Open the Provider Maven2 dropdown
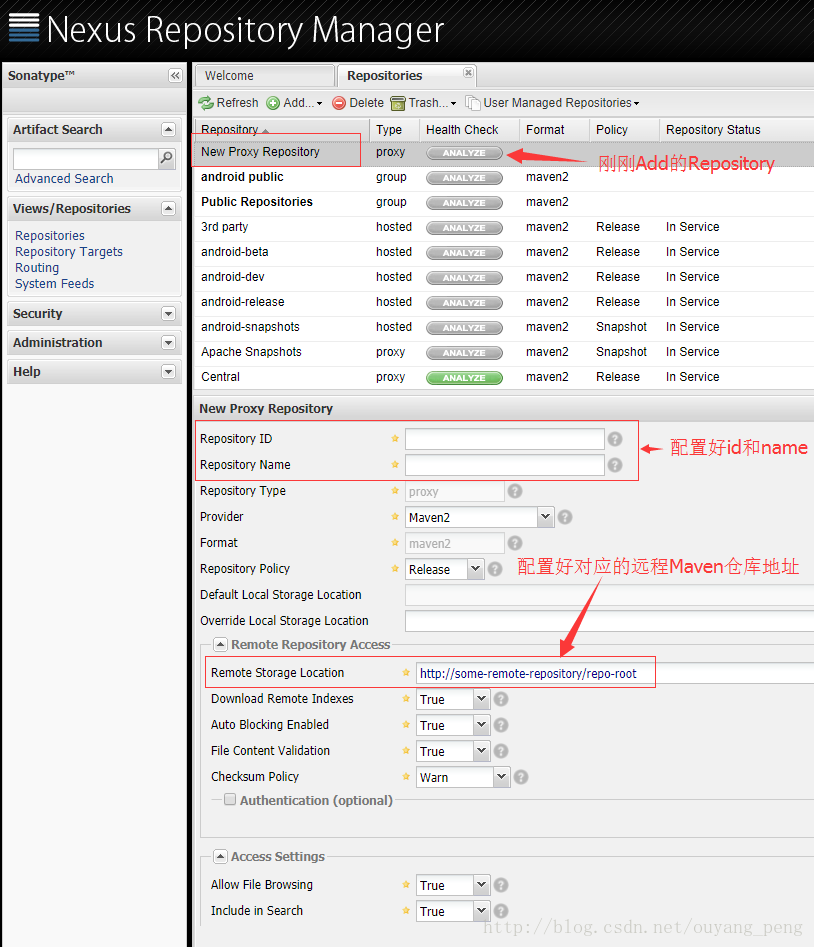Viewport: 814px width, 947px height. coord(545,517)
